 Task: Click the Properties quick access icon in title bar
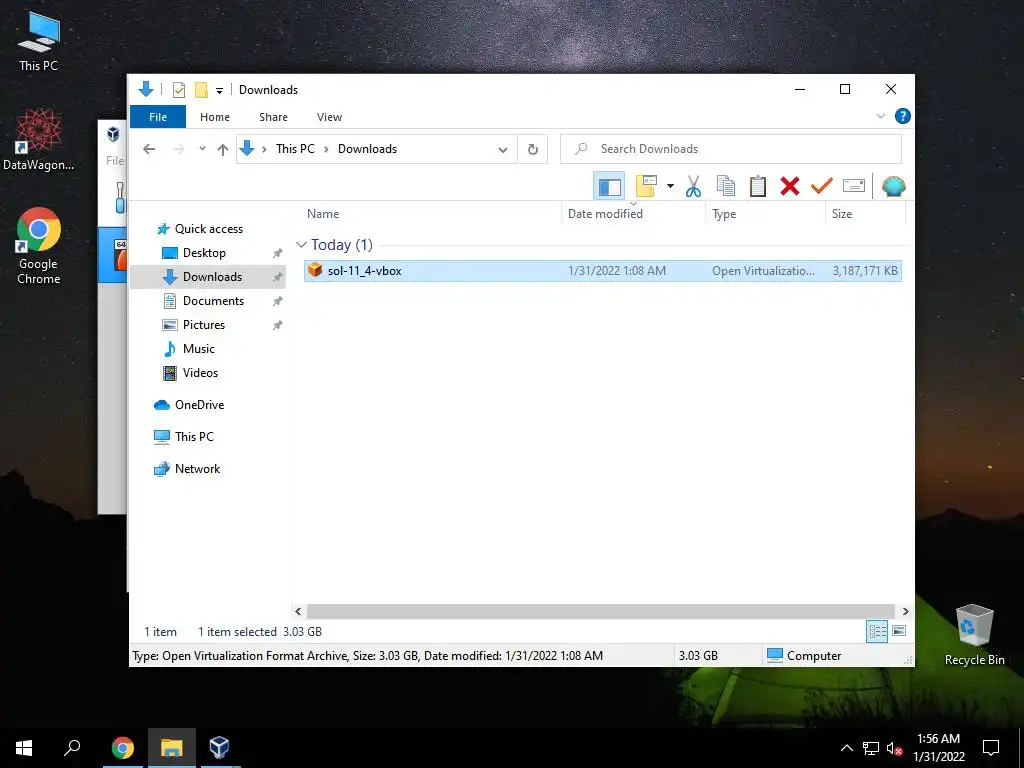point(178,89)
